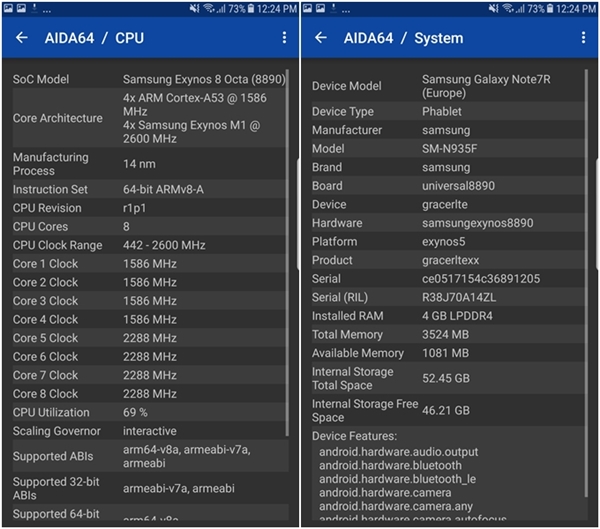Select Total Memory 3524 MB value
Screen dimensions: 600x529
point(445,335)
